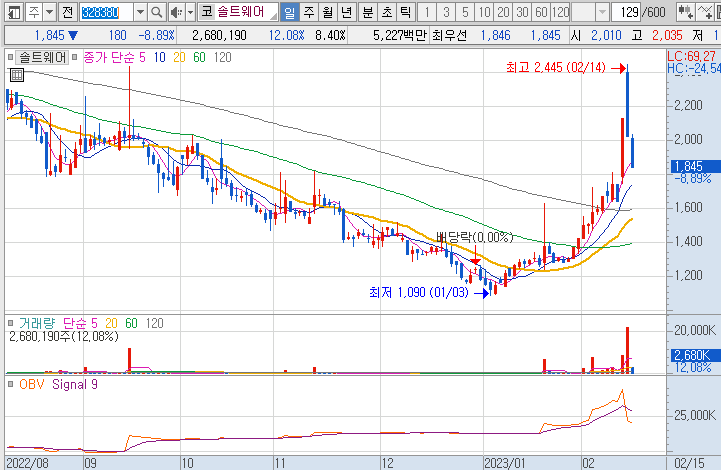Screen dimensions: 721x470
Task: Click the 거래량 volume indicator label
Action: pos(37,323)
